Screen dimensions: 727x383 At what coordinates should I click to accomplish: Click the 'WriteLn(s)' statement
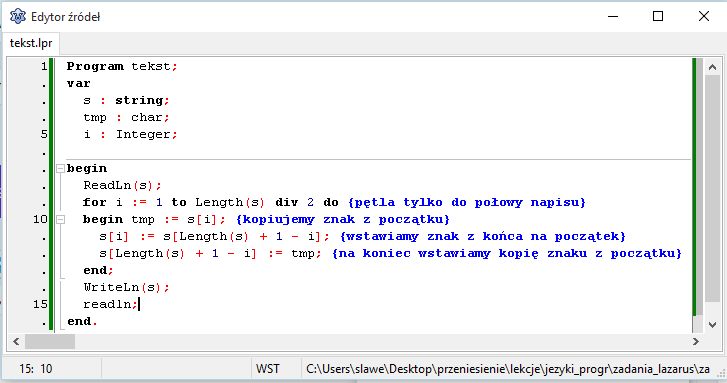[127, 287]
